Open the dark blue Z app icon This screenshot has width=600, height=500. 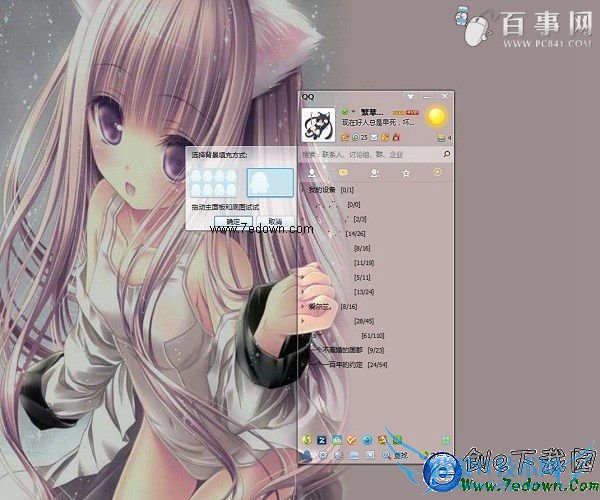322,440
